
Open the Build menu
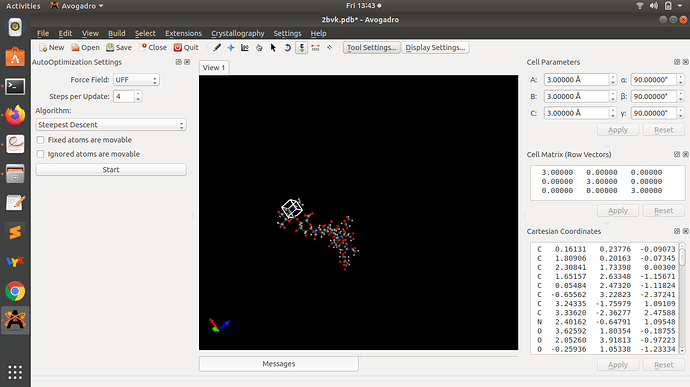117,33
